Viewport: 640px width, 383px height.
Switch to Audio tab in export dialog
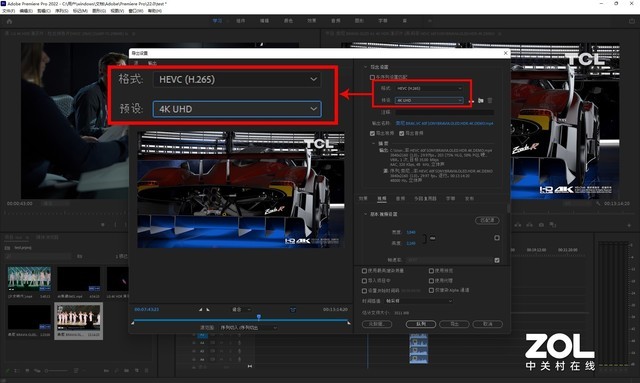click(x=400, y=198)
